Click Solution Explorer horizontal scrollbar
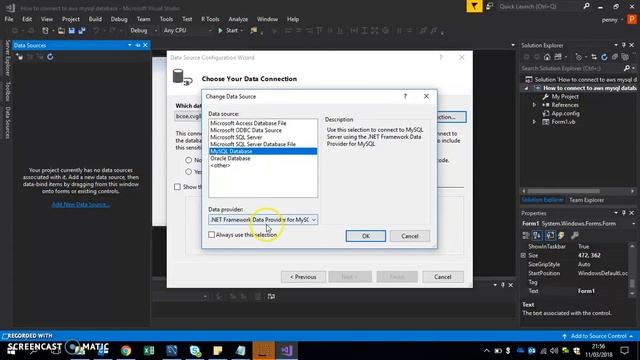This screenshot has width=640, height=360. pyautogui.click(x=563, y=191)
